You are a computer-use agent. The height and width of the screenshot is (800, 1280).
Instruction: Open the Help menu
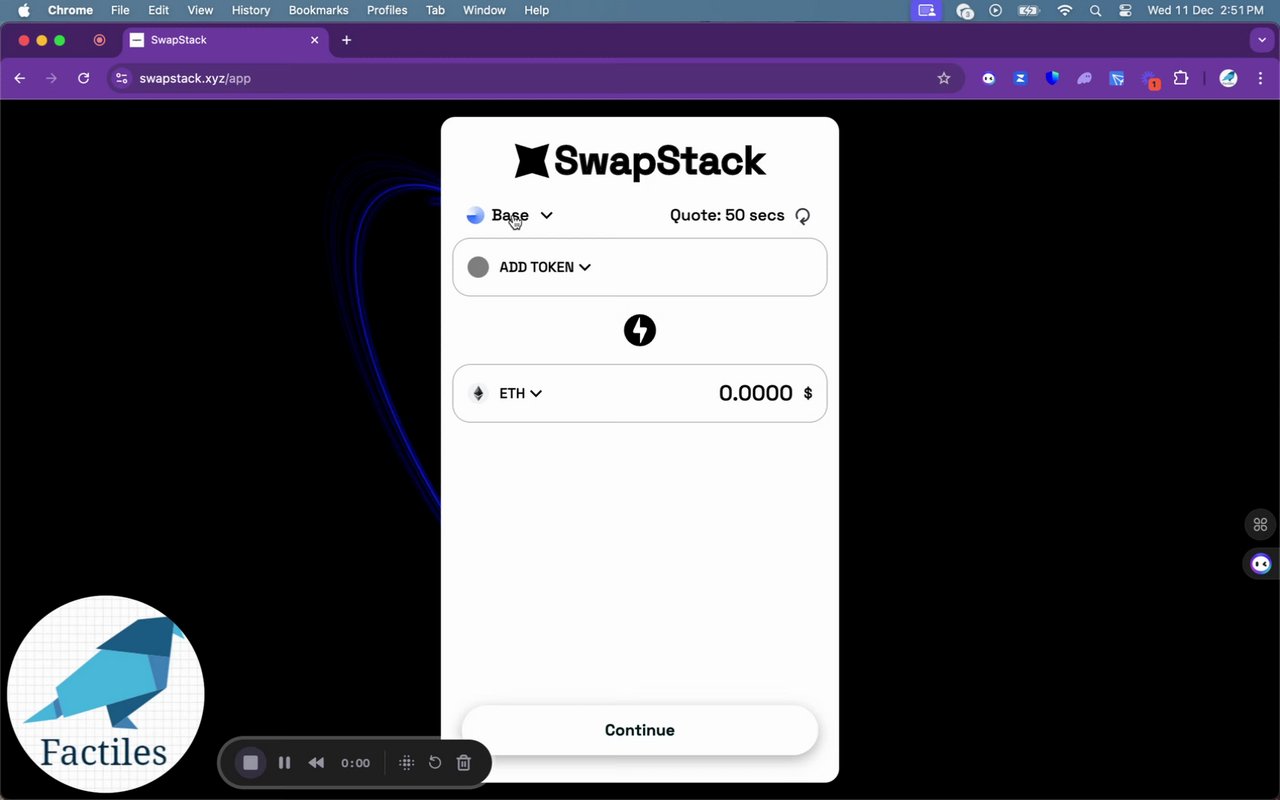click(537, 10)
